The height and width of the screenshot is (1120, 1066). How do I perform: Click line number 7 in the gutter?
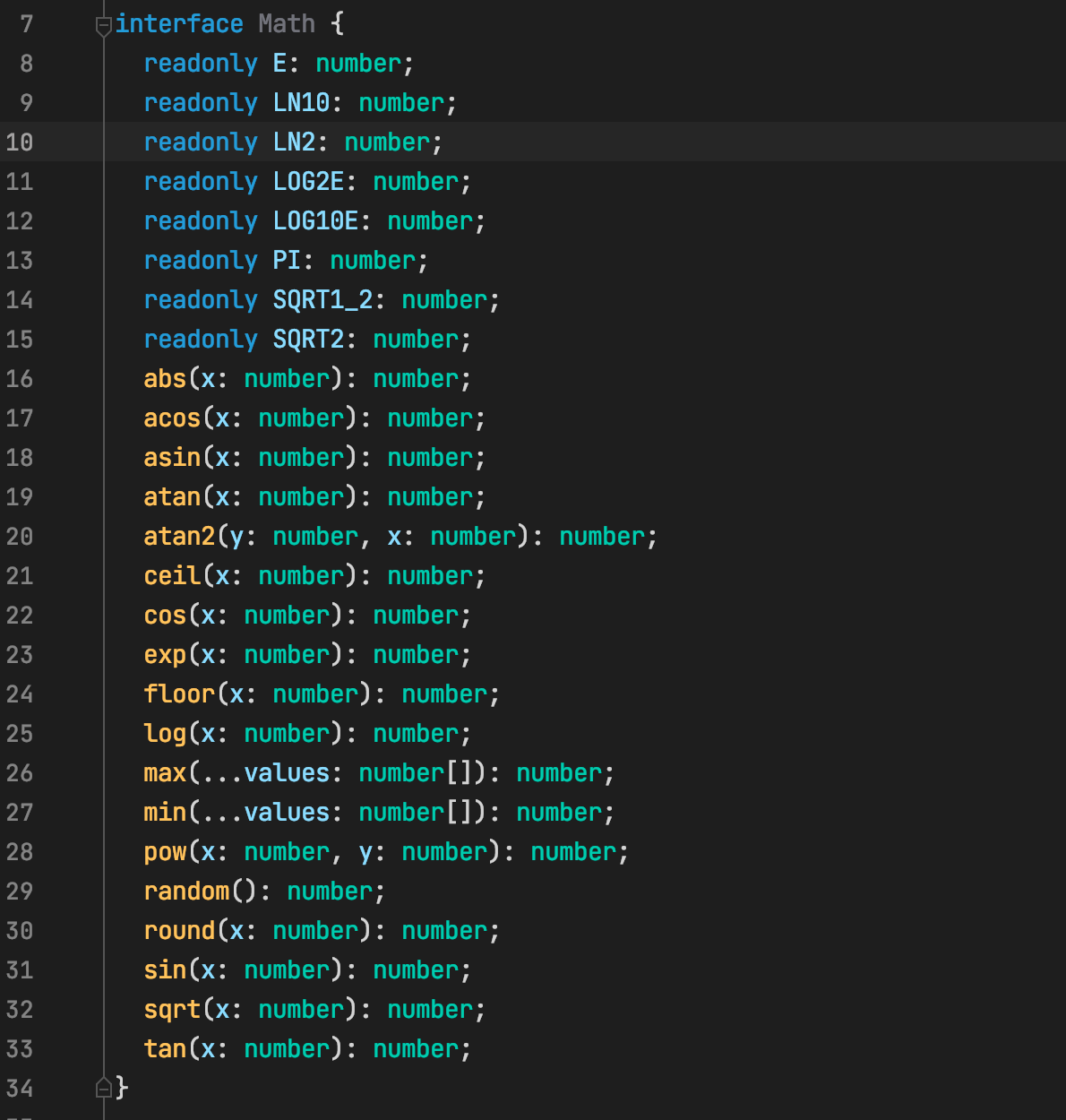(25, 23)
